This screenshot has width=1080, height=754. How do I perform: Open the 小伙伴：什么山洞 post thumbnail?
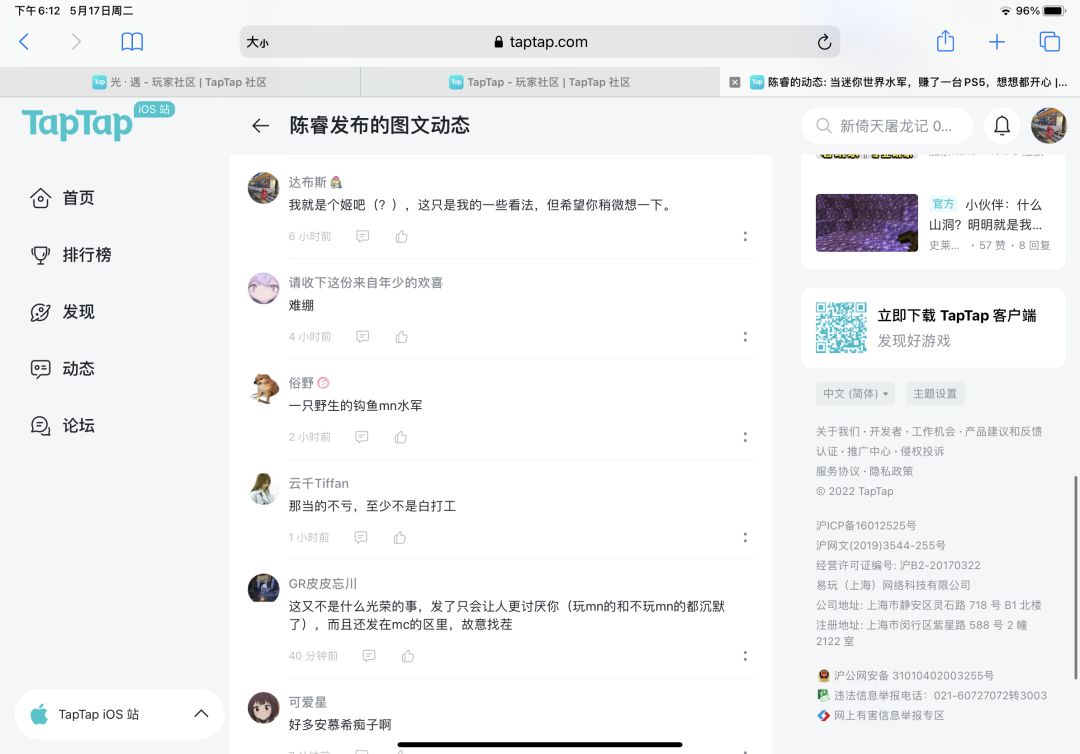point(866,223)
